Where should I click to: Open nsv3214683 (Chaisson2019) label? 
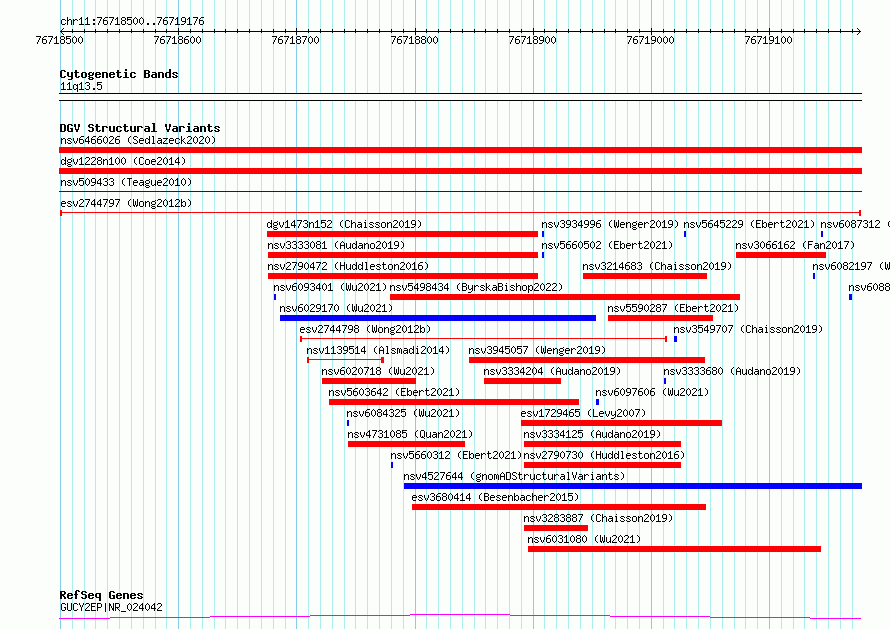coord(657,266)
